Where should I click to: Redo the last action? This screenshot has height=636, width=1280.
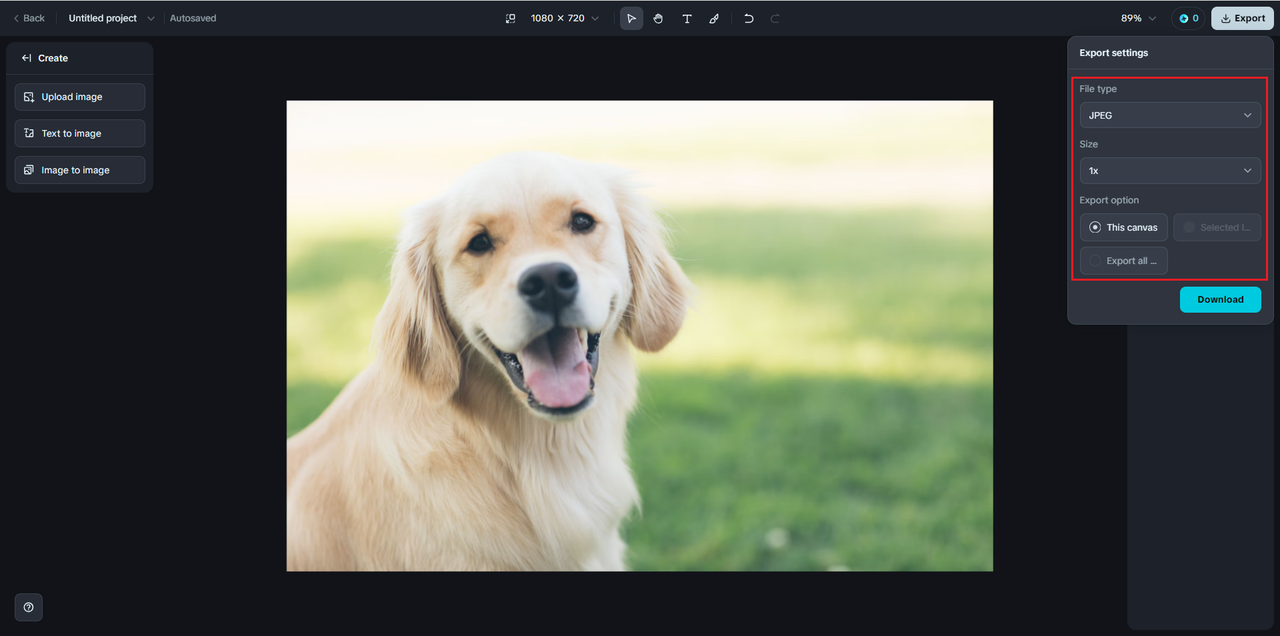pos(775,18)
